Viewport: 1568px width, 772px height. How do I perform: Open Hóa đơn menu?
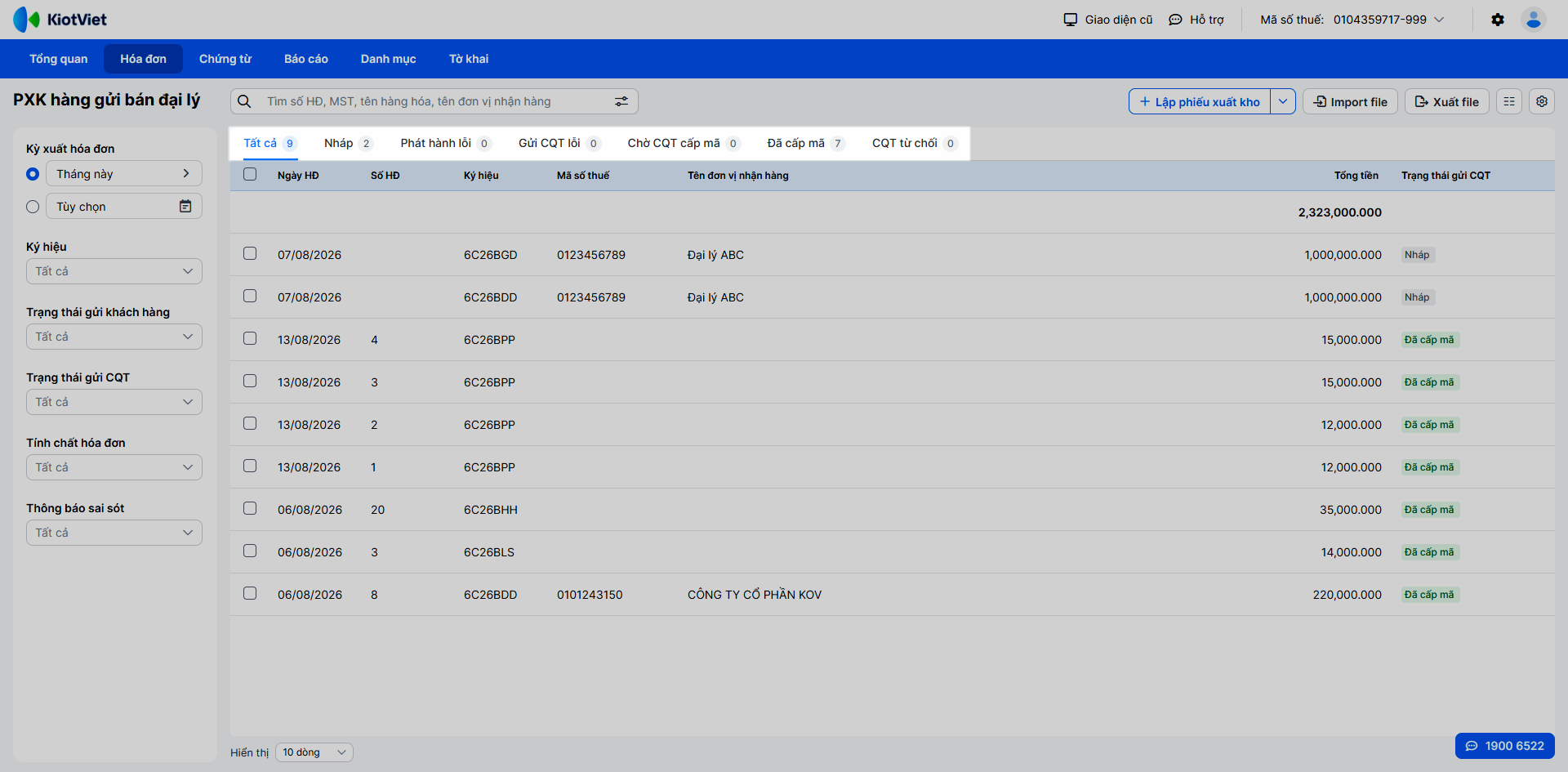pyautogui.click(x=143, y=59)
